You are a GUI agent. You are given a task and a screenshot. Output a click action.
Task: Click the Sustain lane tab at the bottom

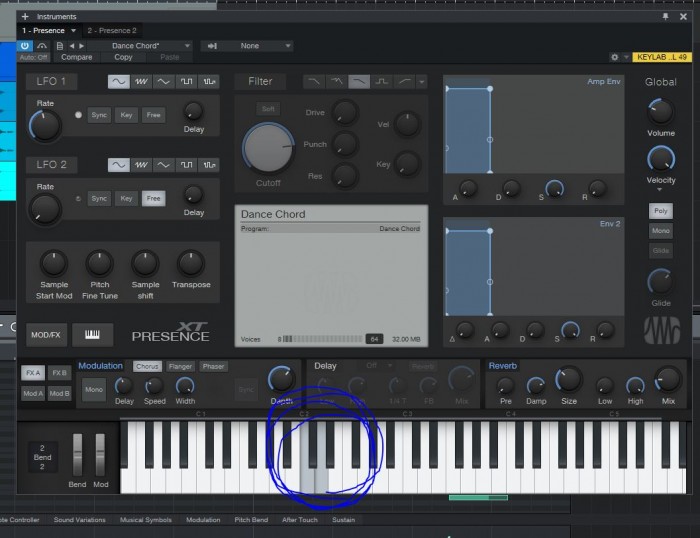coord(343,520)
